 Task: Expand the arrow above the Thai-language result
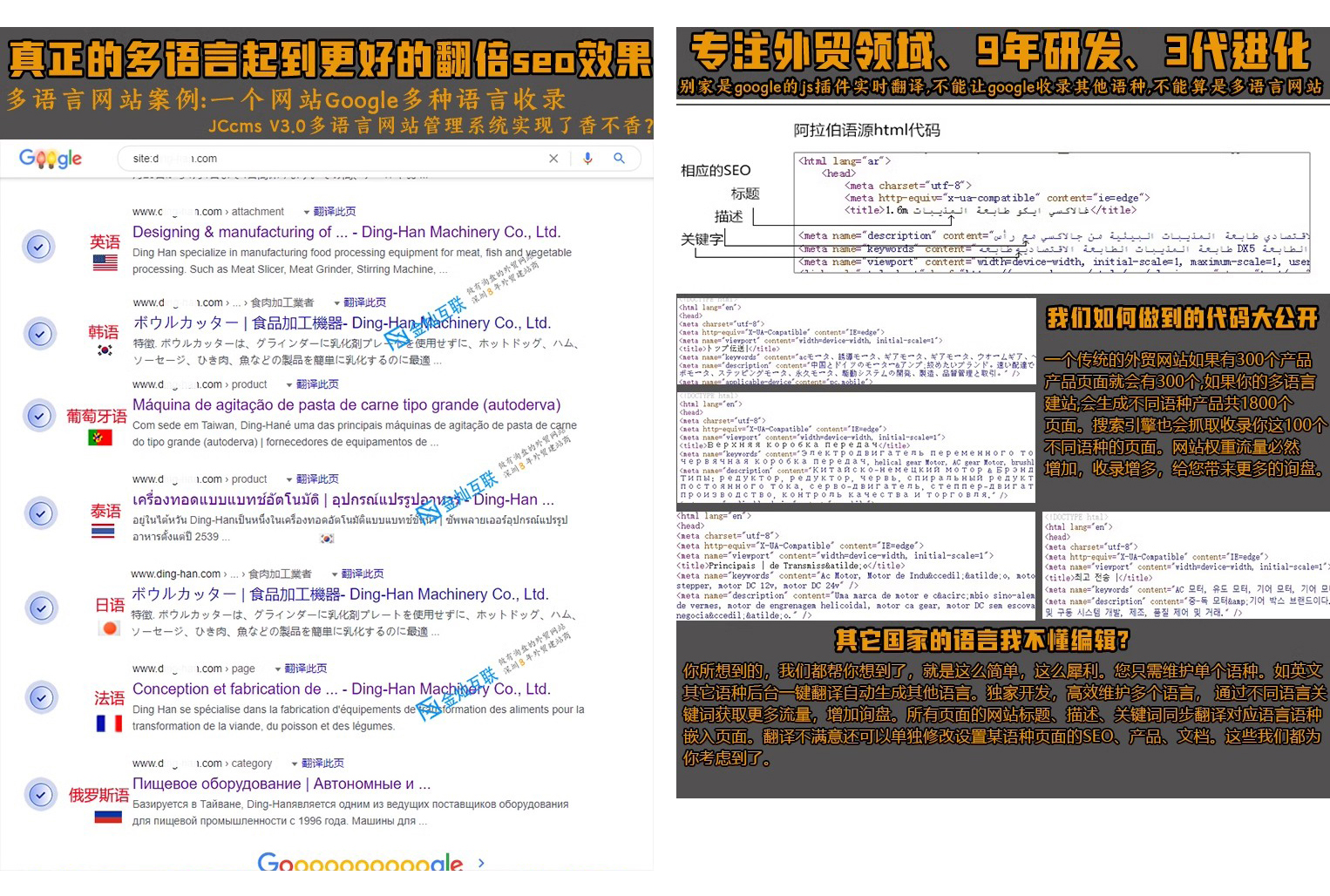coord(289,479)
